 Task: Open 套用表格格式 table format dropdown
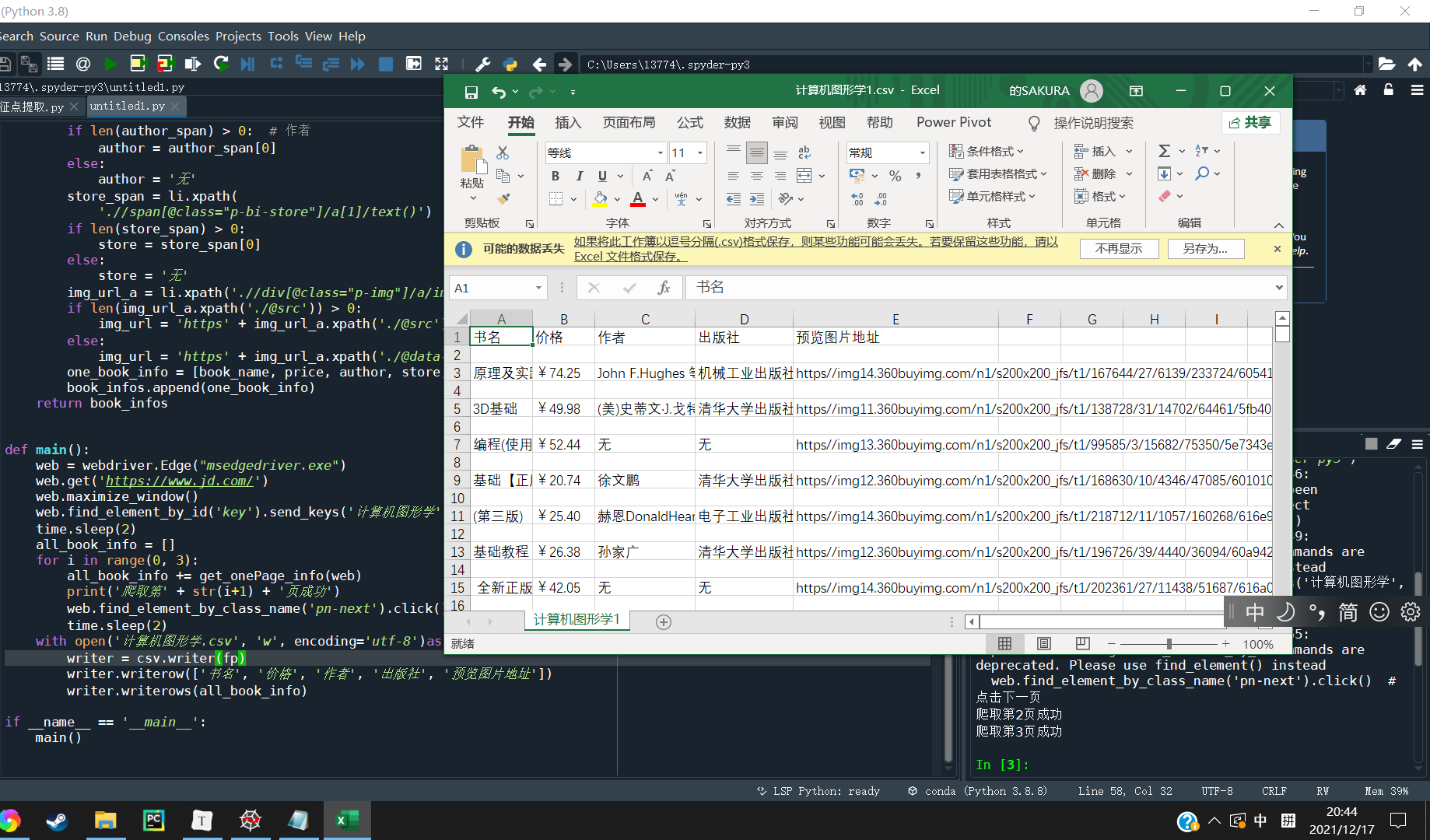click(998, 173)
